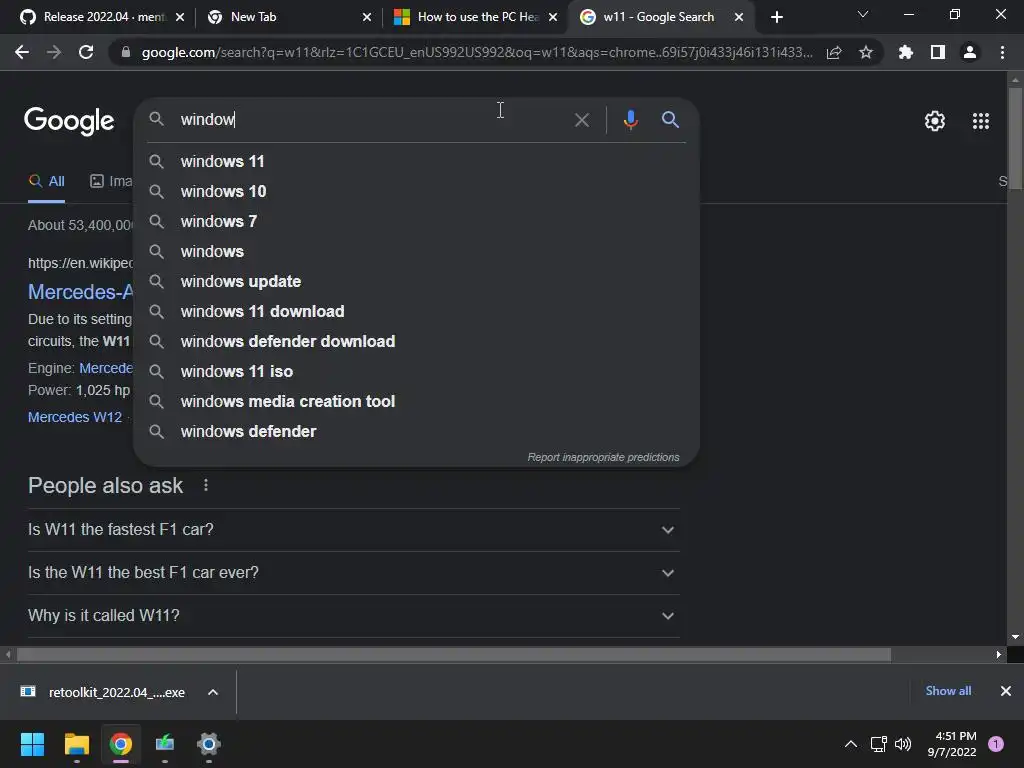
Task: Click the volume speaker tray icon
Action: [903, 744]
